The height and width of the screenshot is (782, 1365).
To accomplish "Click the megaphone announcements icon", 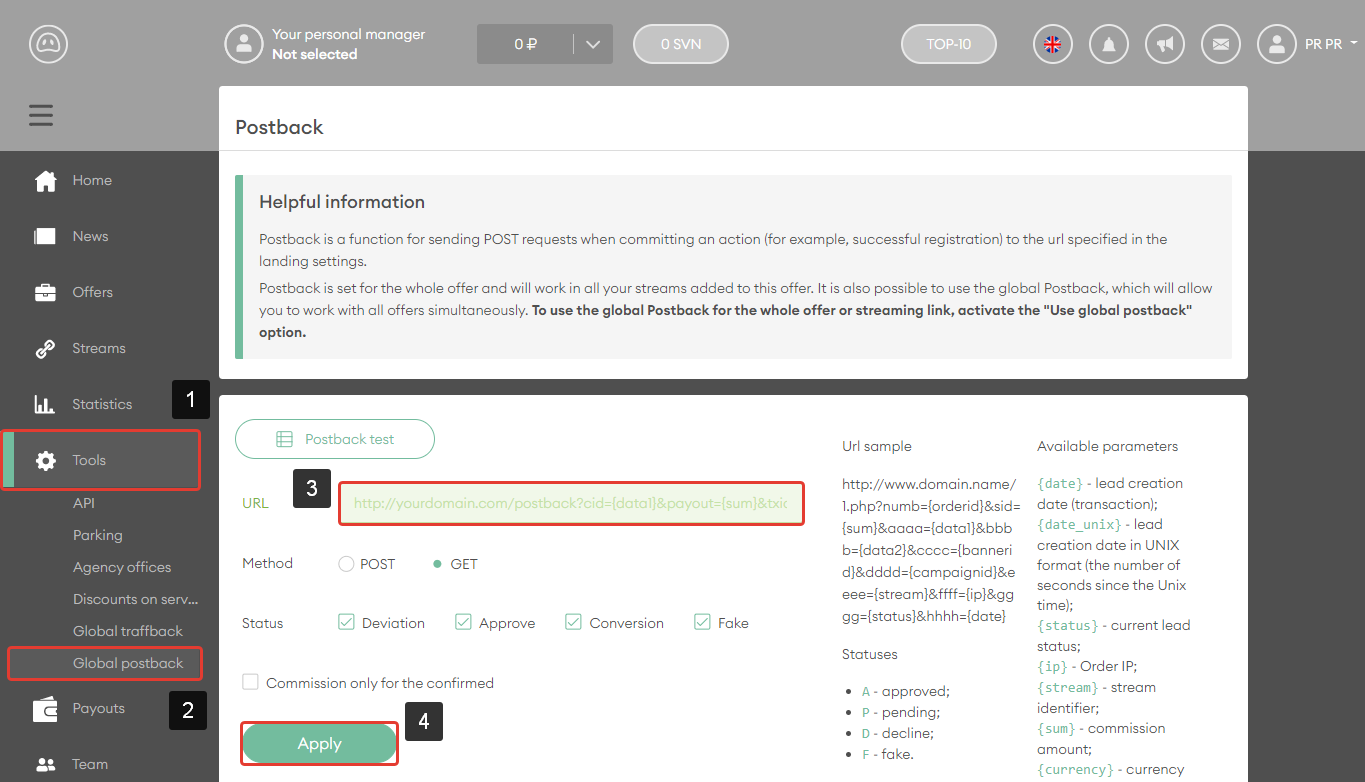I will point(1164,44).
